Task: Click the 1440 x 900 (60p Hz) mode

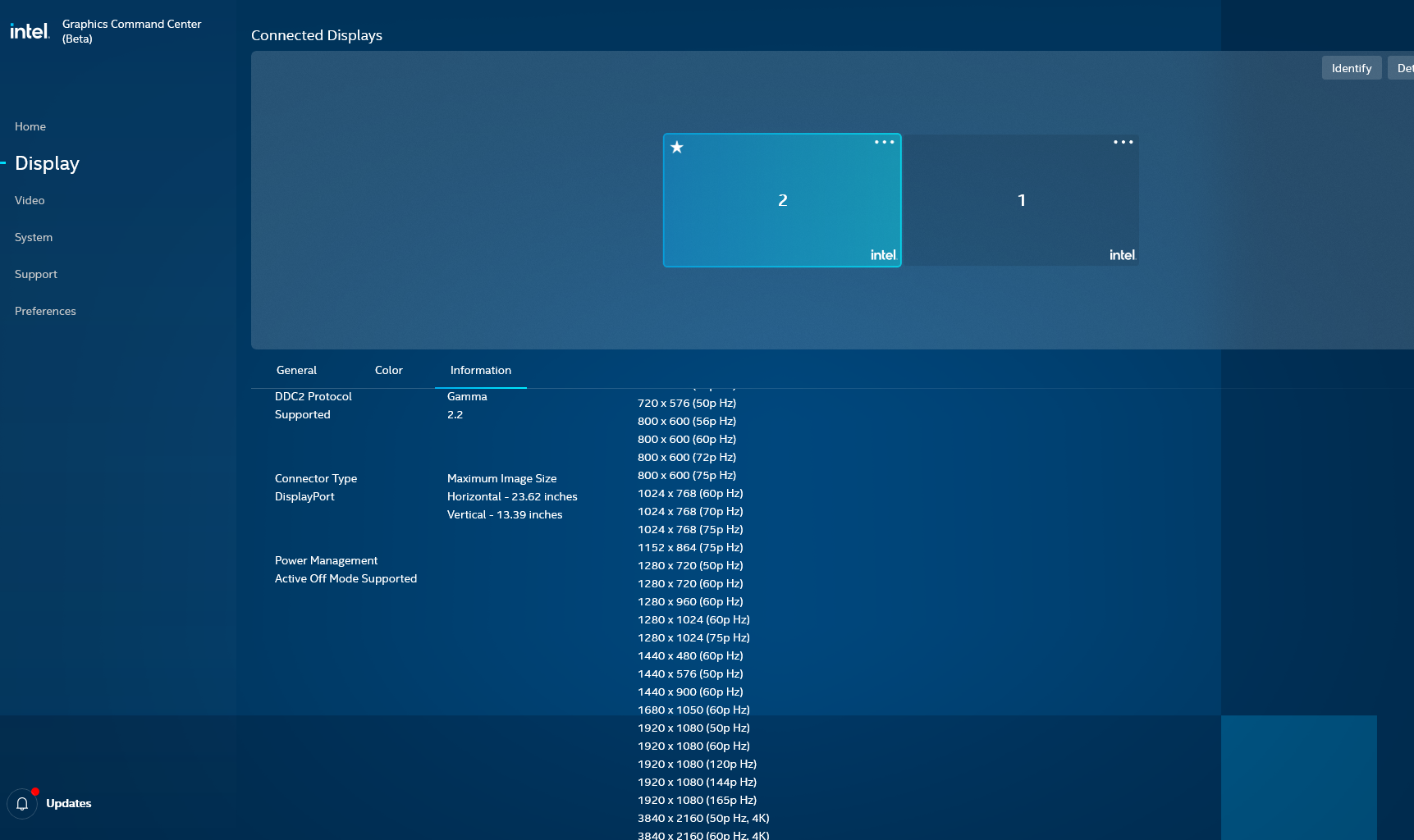Action: tap(690, 692)
